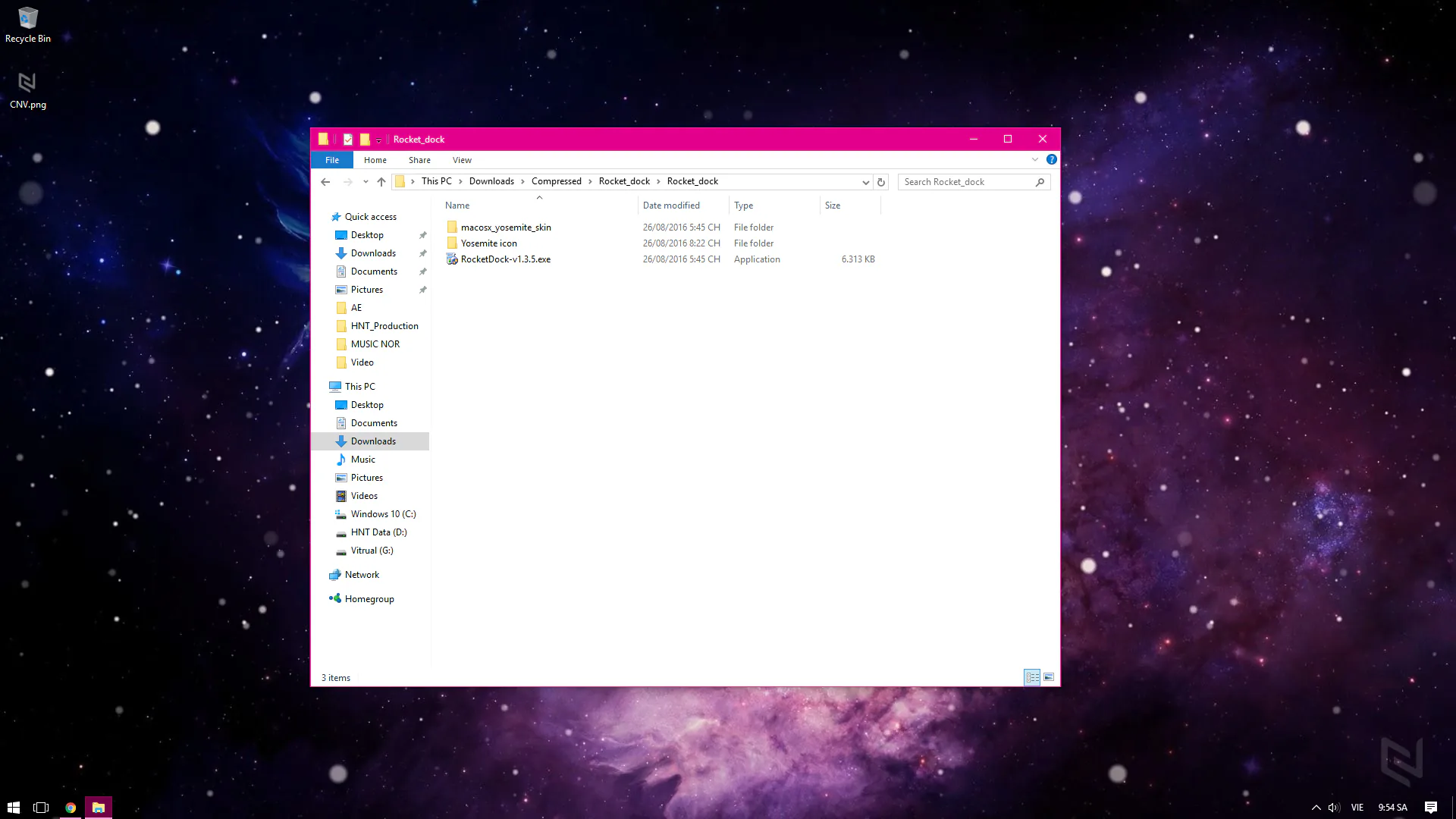The height and width of the screenshot is (819, 1456).
Task: Refresh the Rocket_dock folder view
Action: 881,182
